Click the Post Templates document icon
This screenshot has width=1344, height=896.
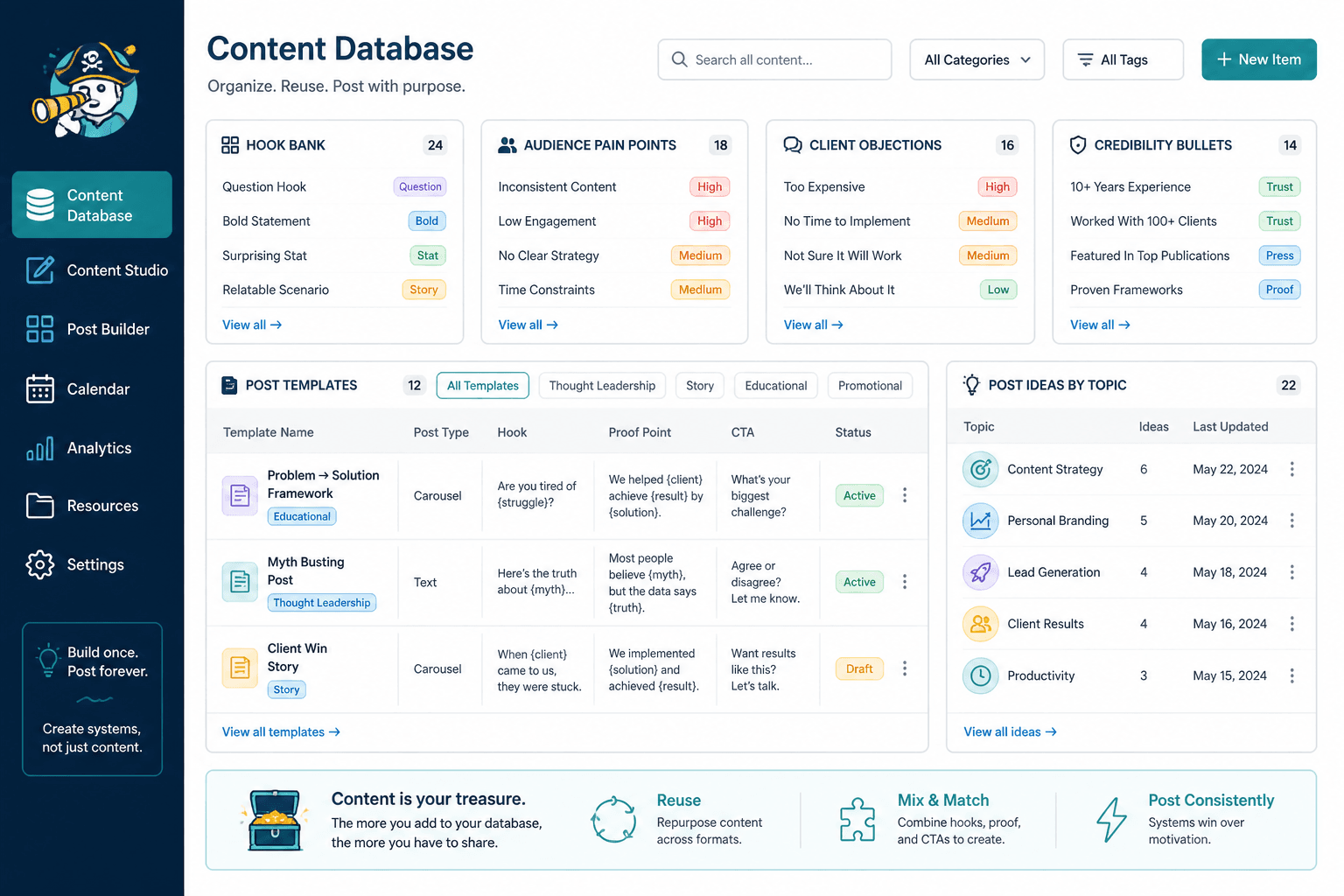point(229,385)
